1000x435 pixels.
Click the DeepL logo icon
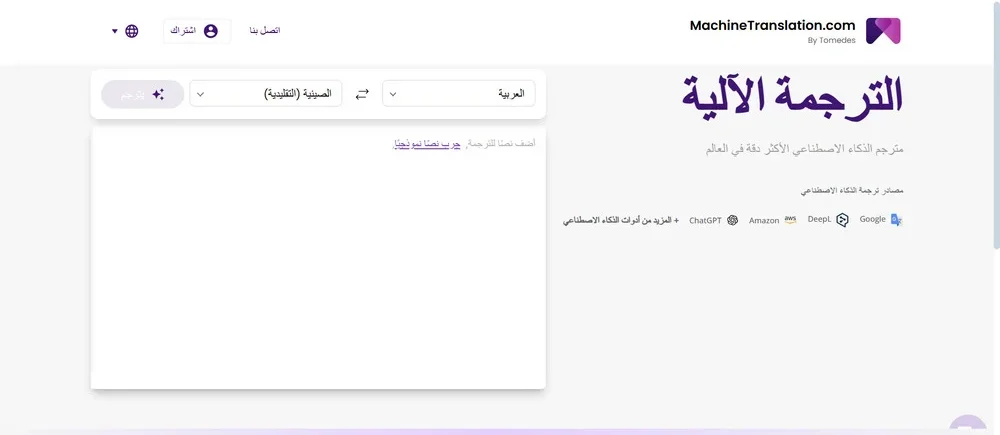click(x=842, y=220)
